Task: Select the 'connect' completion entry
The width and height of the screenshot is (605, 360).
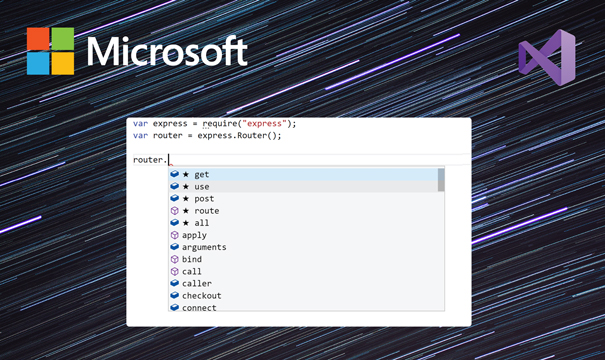Action: [304, 307]
